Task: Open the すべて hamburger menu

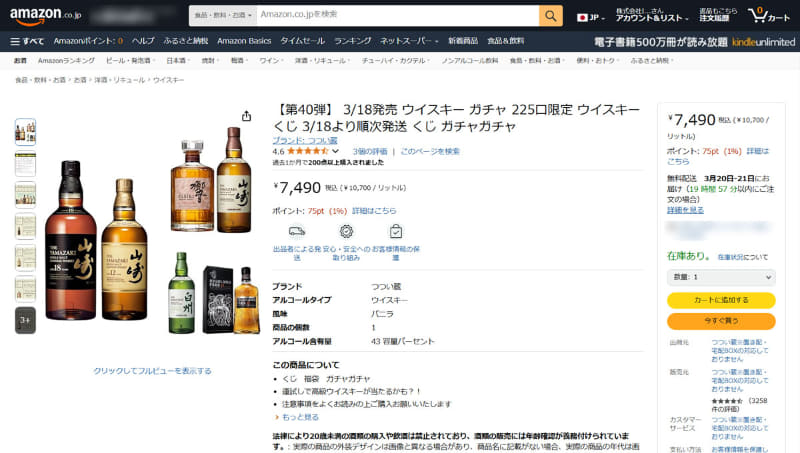Action: 27,41
